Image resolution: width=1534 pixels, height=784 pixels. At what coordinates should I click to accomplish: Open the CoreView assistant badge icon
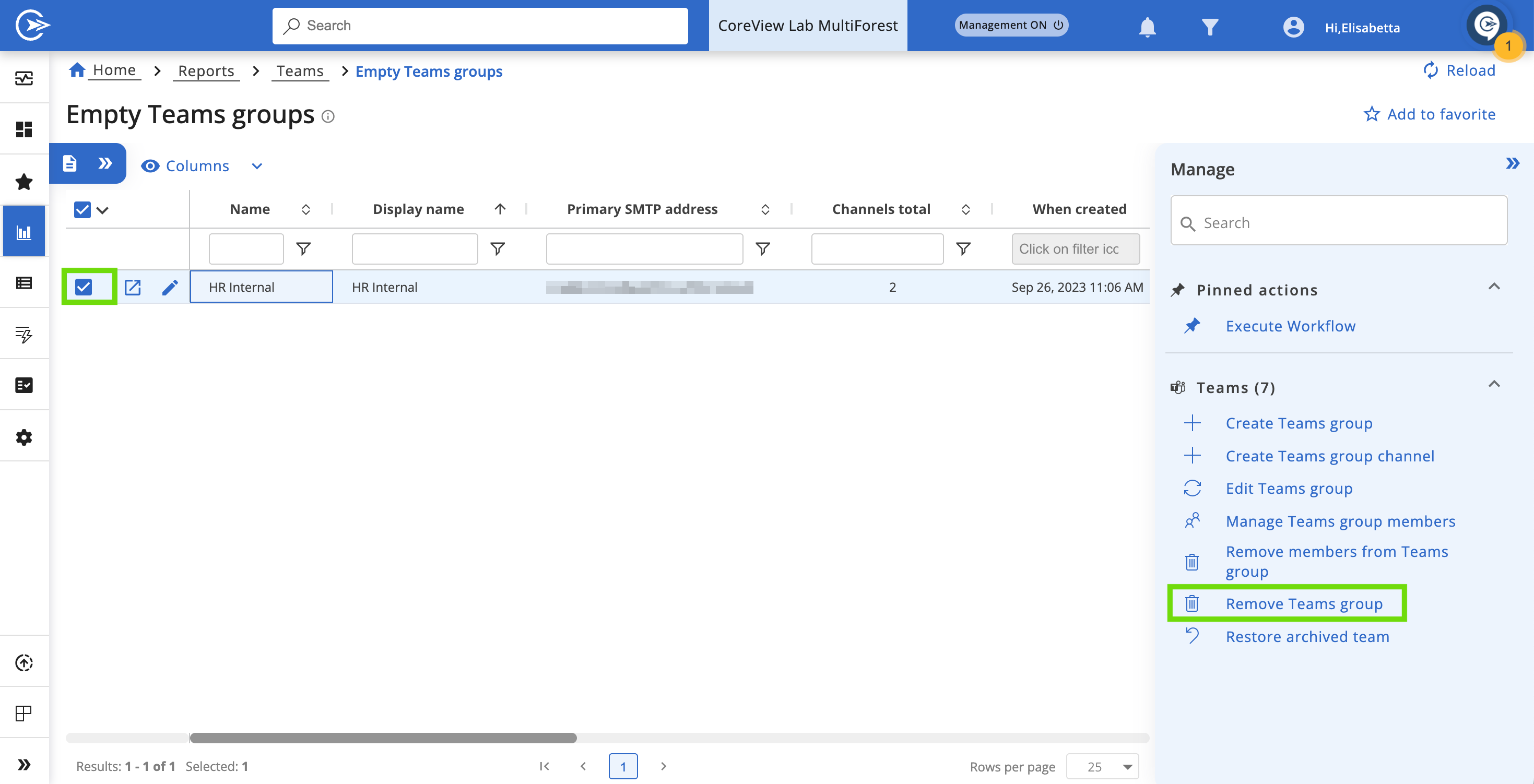click(x=1486, y=25)
